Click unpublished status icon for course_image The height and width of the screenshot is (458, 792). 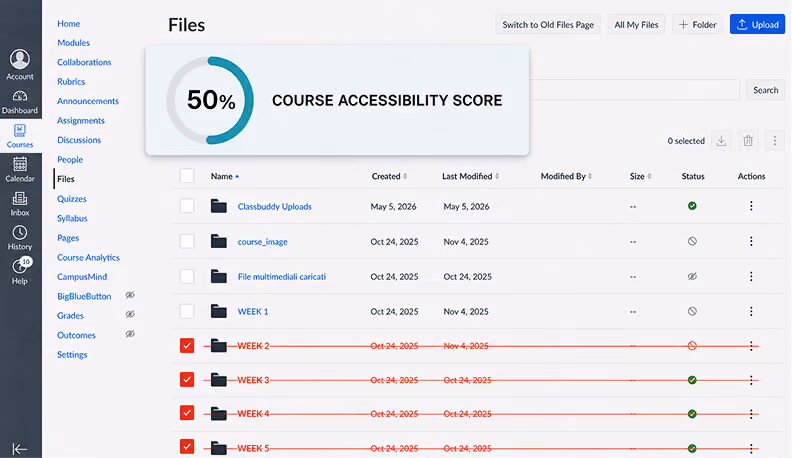click(x=692, y=241)
